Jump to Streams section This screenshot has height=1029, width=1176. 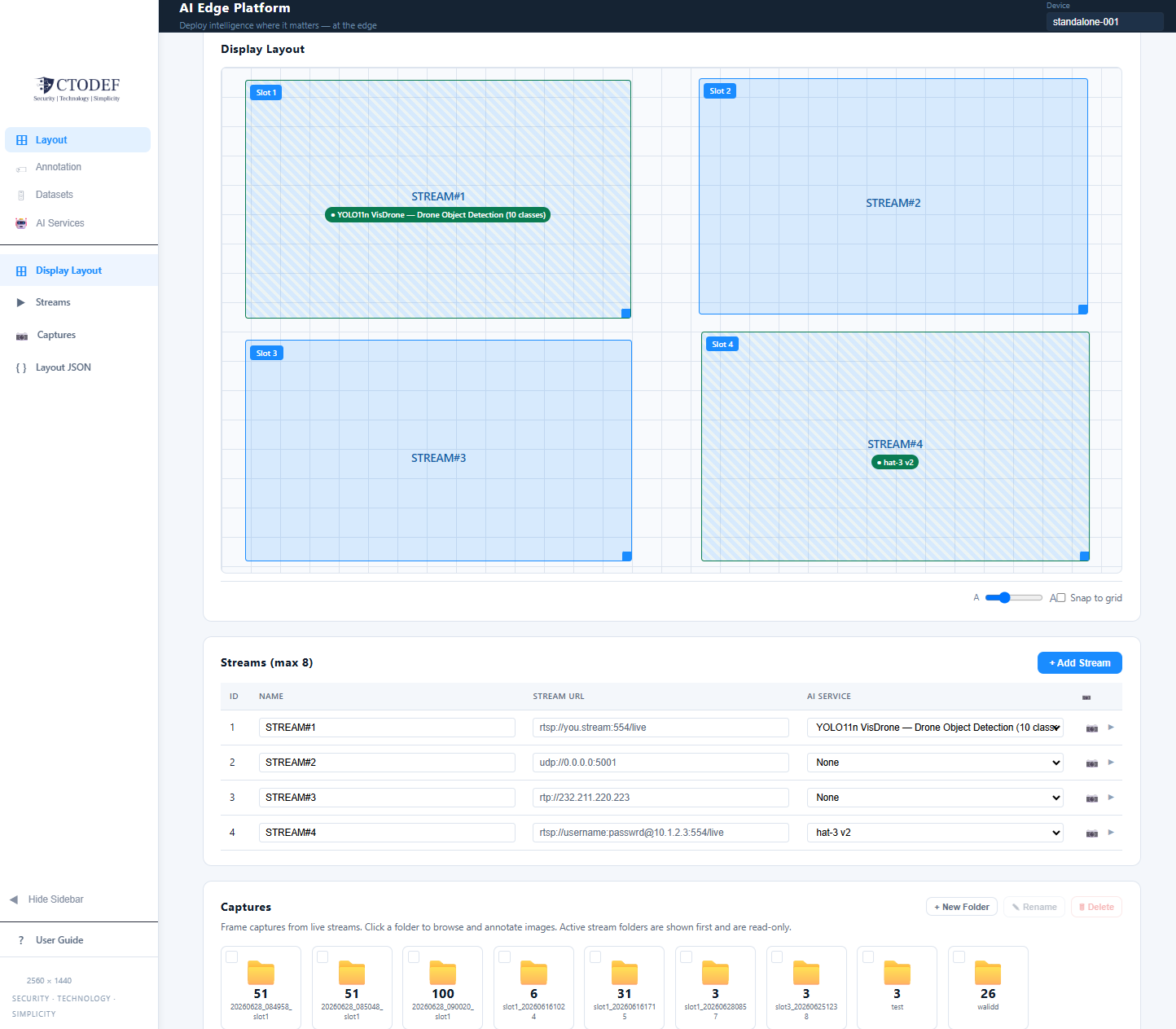[x=79, y=302]
